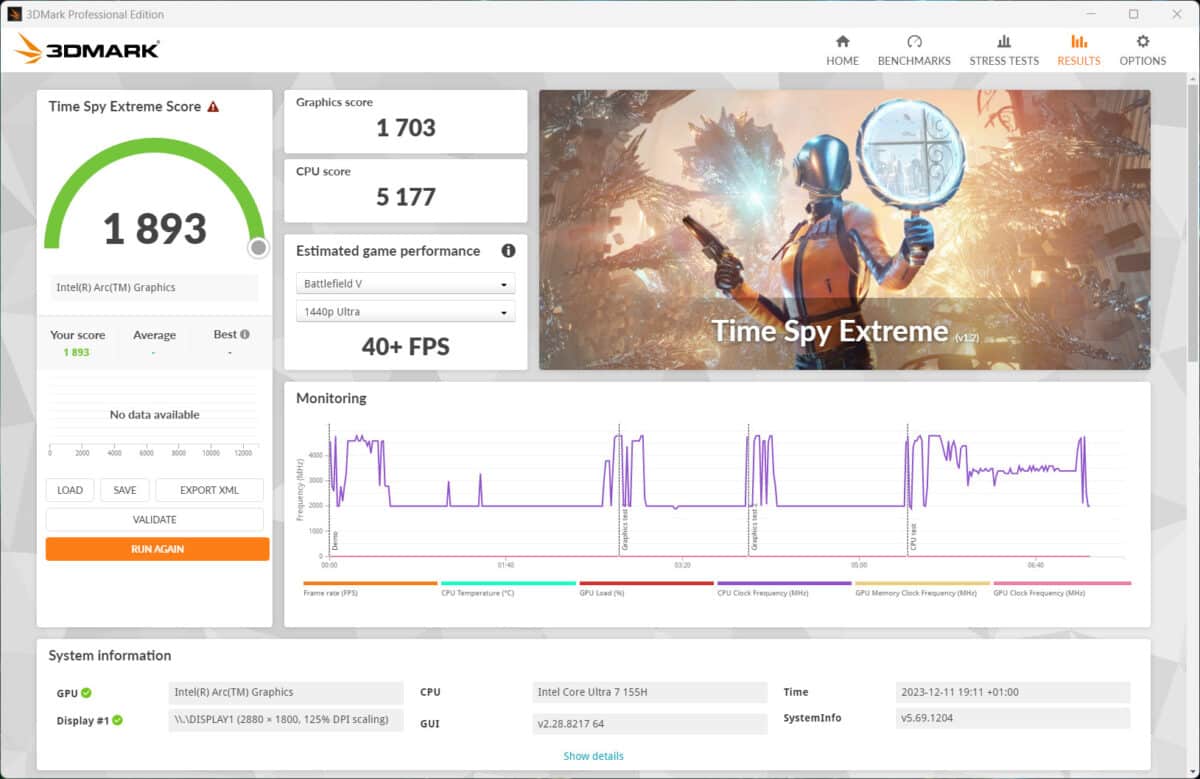This screenshot has width=1200, height=779.
Task: Click the GUI version v2.28.8217 64 field
Action: pyautogui.click(x=650, y=723)
